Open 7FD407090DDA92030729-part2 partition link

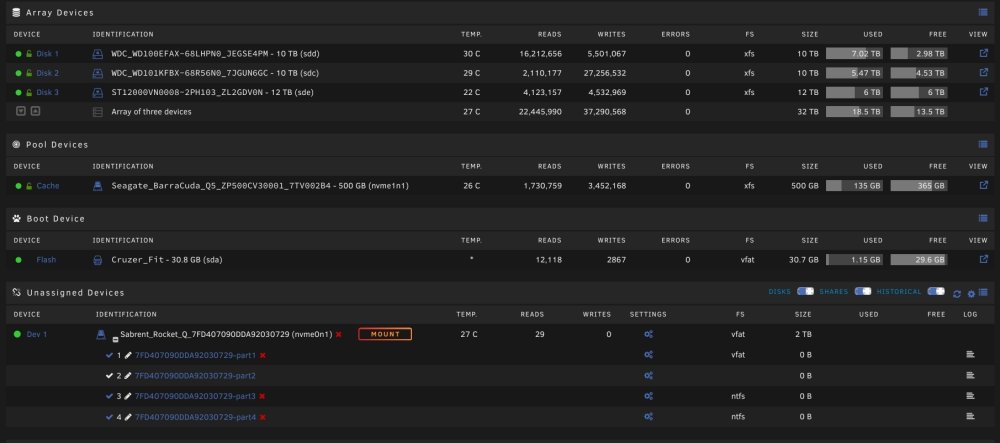[195, 376]
